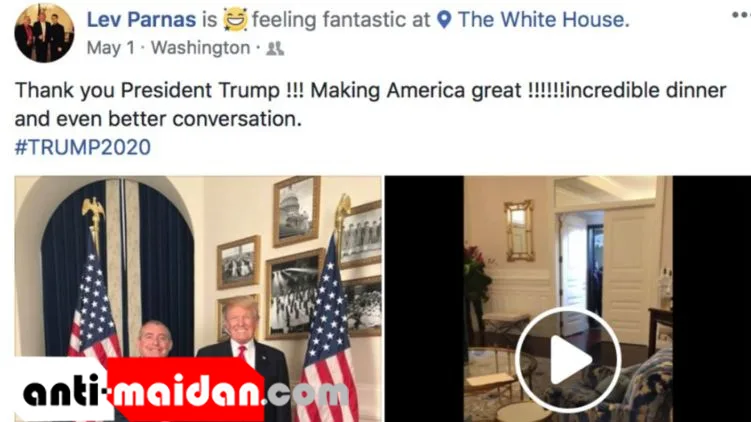The width and height of the screenshot is (751, 422).
Task: Click the laughing feeling emoji icon
Action: pyautogui.click(x=235, y=20)
